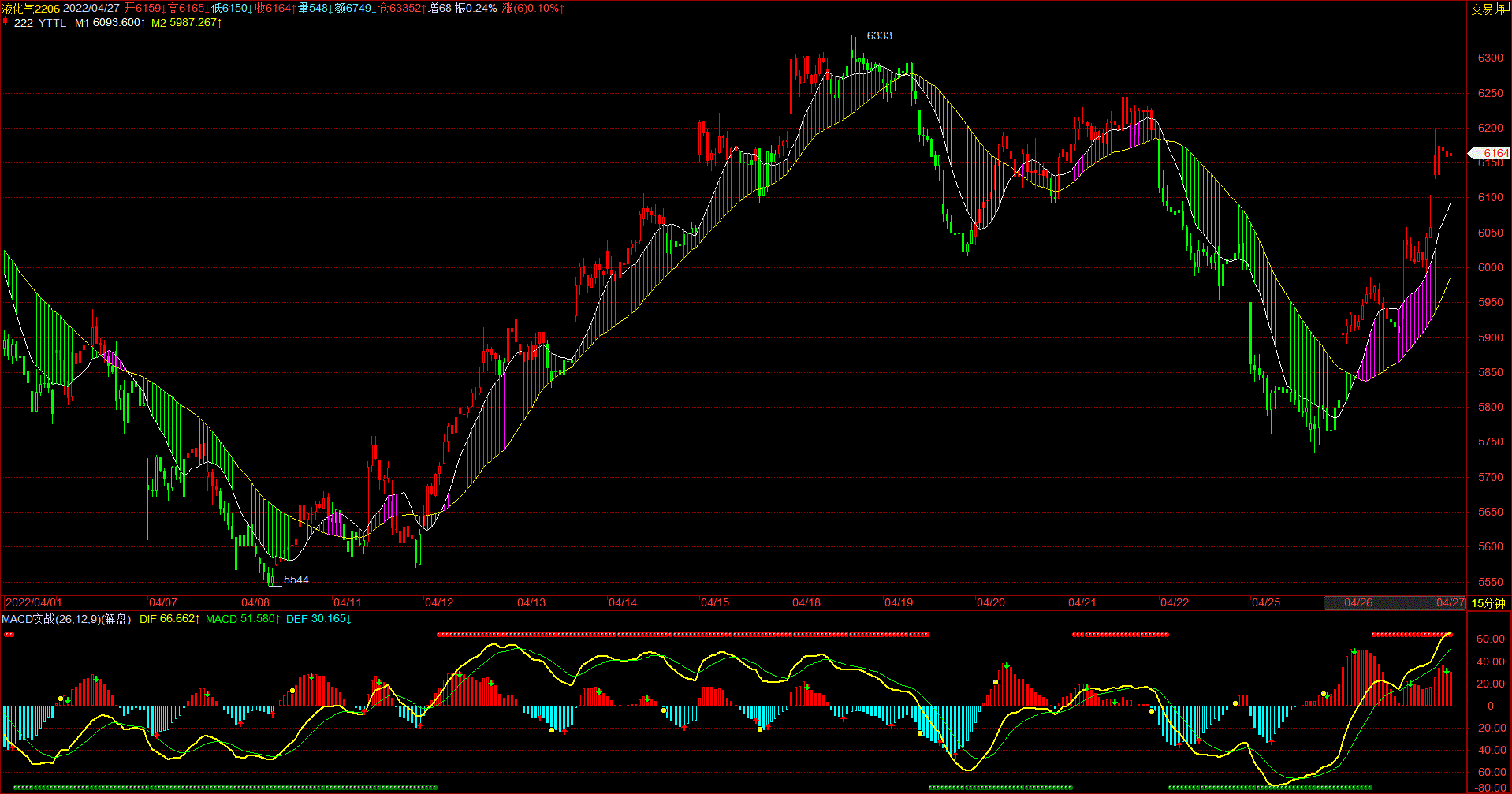Click the date 2022/04/27 in header
The image size is (1512, 794).
pyautogui.click(x=91, y=9)
